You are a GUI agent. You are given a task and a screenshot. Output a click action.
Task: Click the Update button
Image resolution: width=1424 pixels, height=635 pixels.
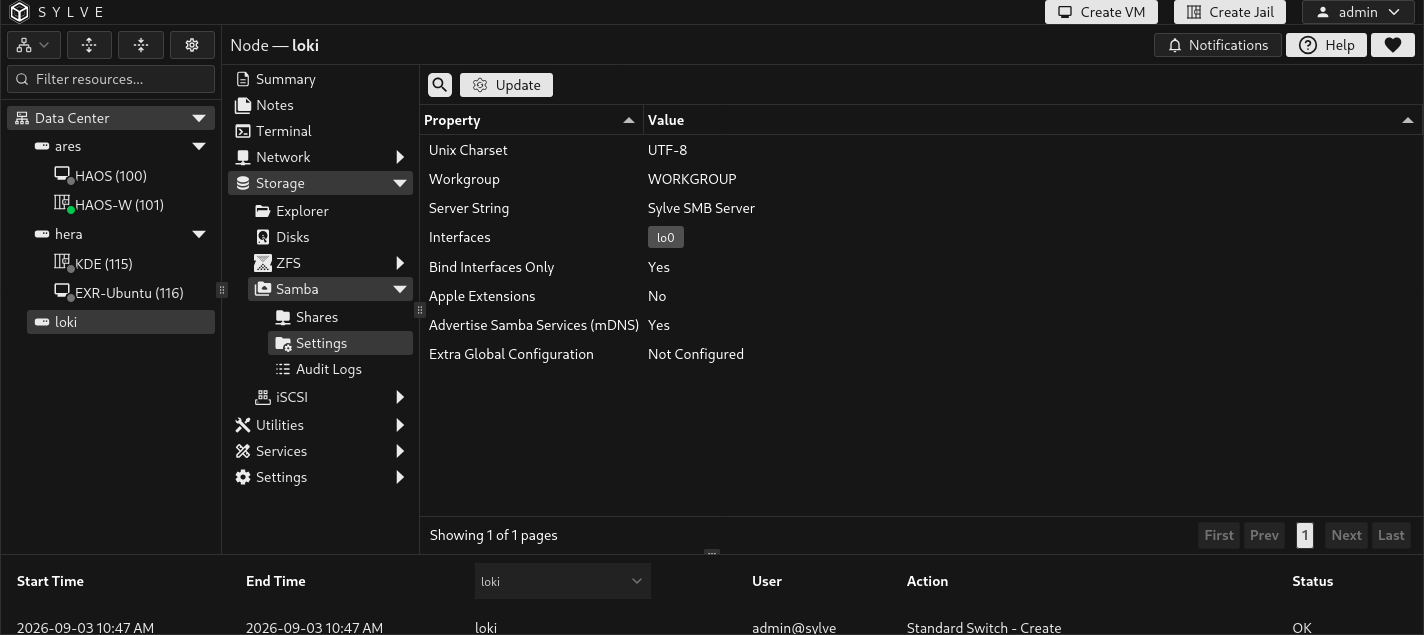(506, 85)
